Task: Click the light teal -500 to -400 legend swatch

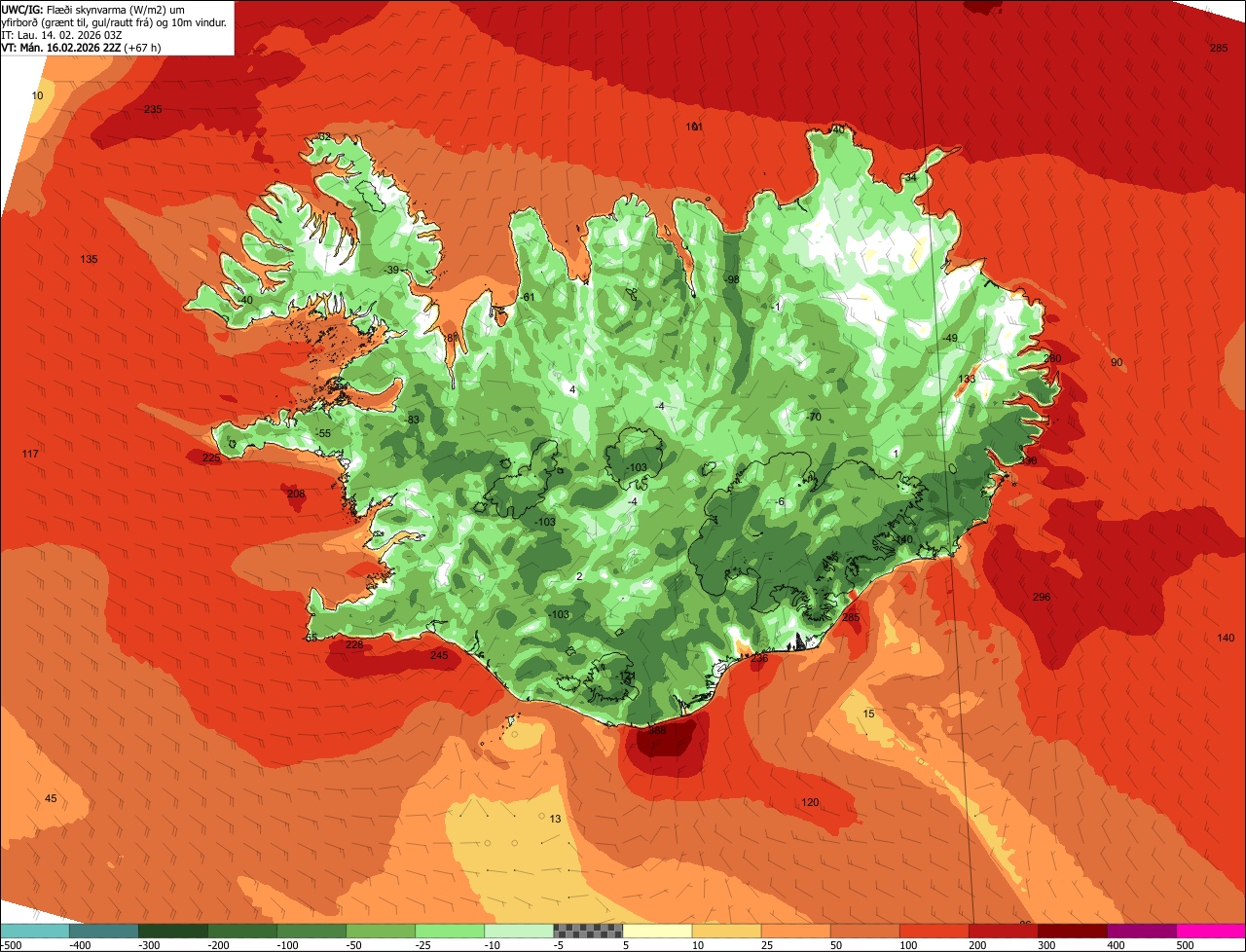Action: (x=34, y=931)
